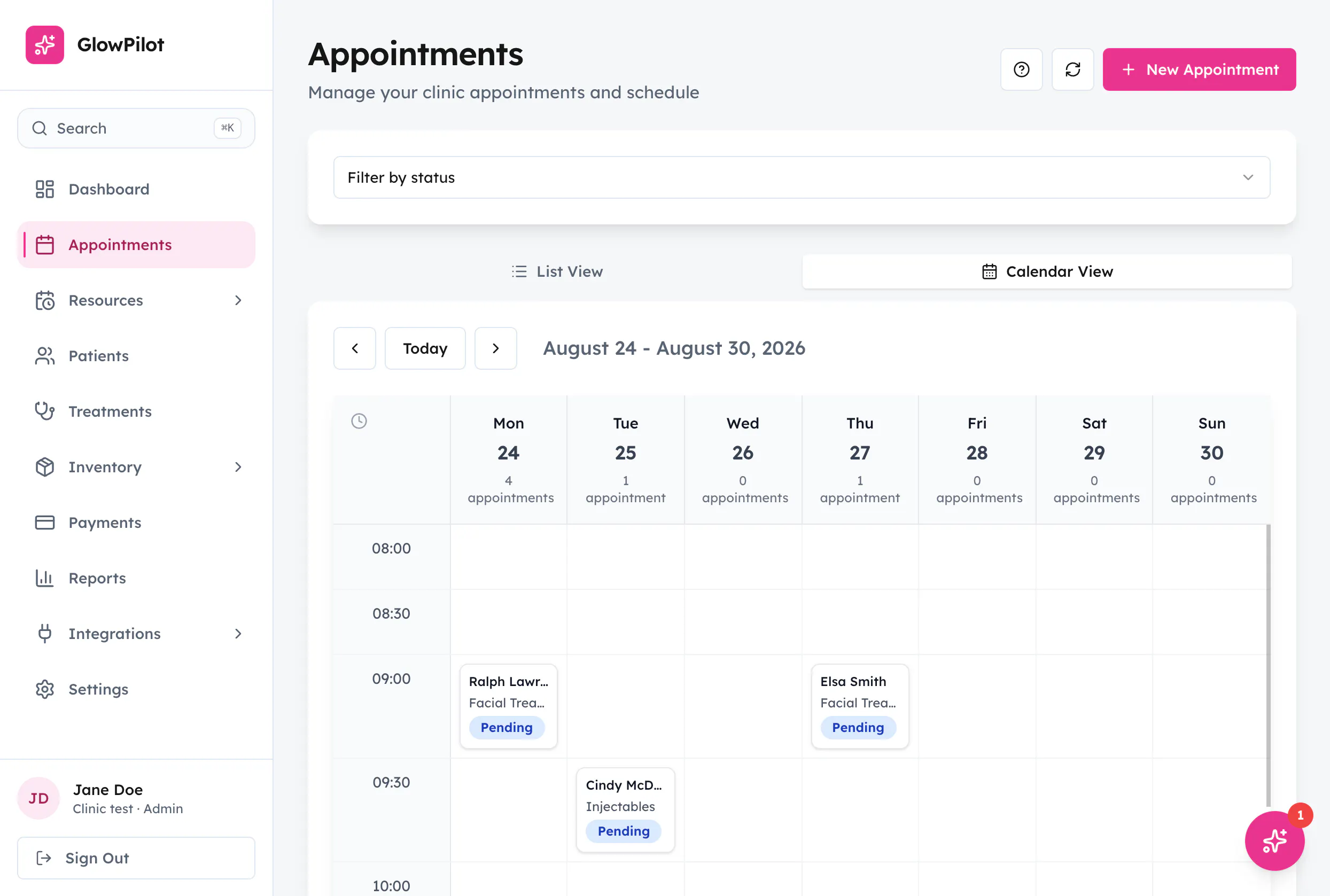
Task: Click the New Appointment button
Action: (x=1199, y=69)
